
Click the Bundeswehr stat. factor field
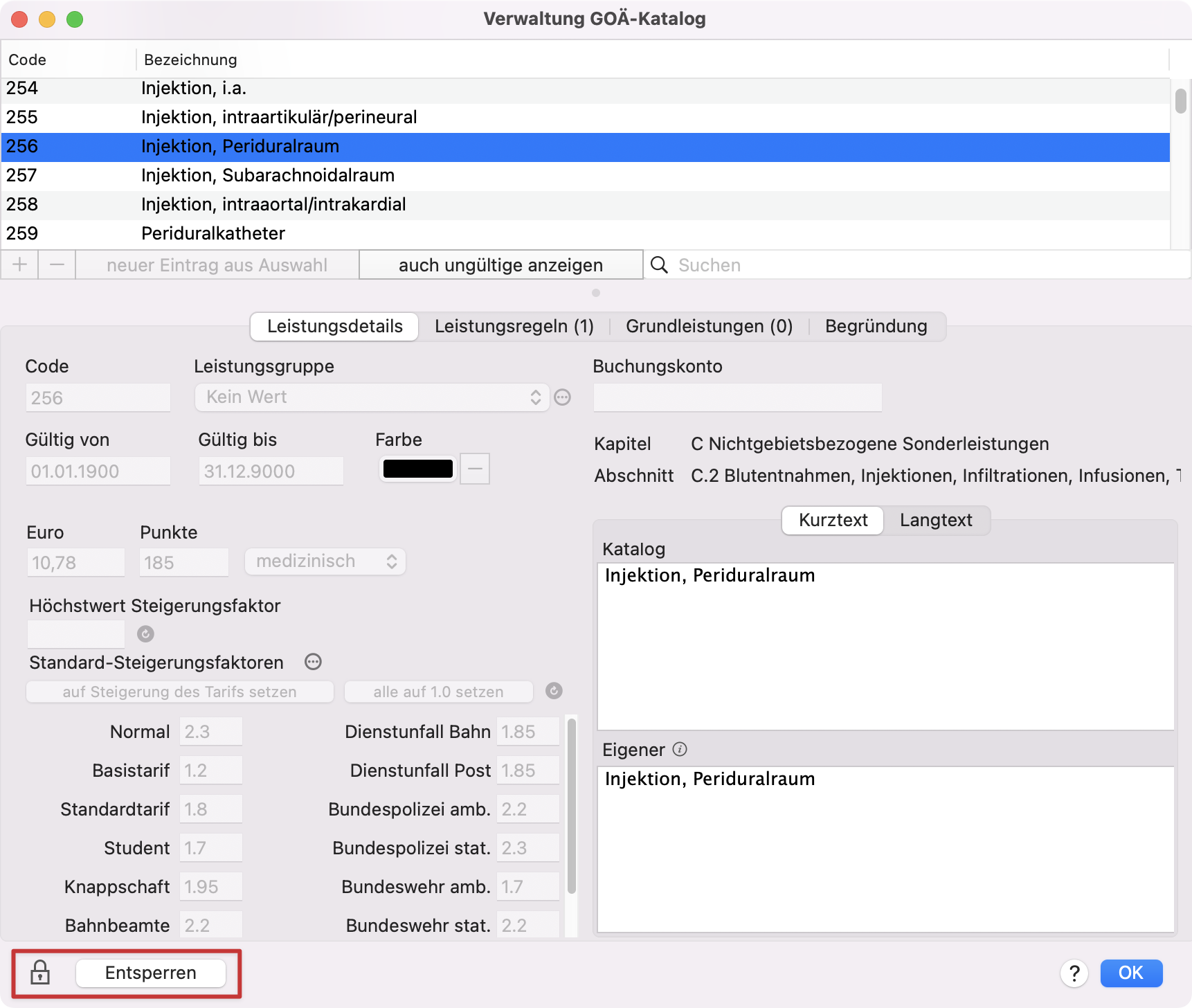click(527, 925)
